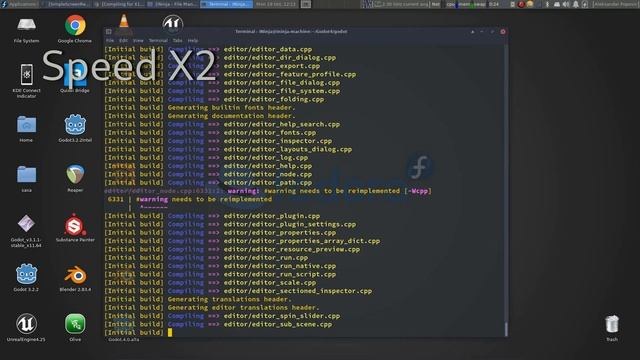Screen dimensions: 640x360
Task: Click the red recording icon in the system tray
Action: tap(521, 4)
